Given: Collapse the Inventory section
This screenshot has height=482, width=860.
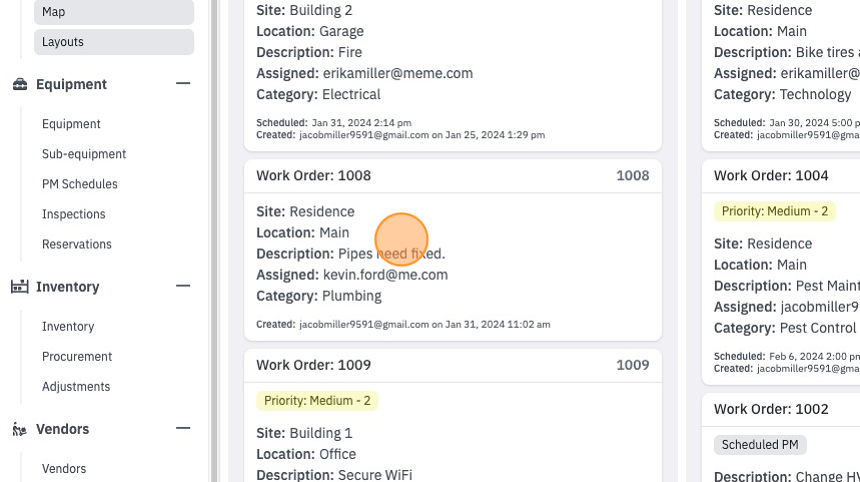Looking at the screenshot, I should pyautogui.click(x=183, y=286).
